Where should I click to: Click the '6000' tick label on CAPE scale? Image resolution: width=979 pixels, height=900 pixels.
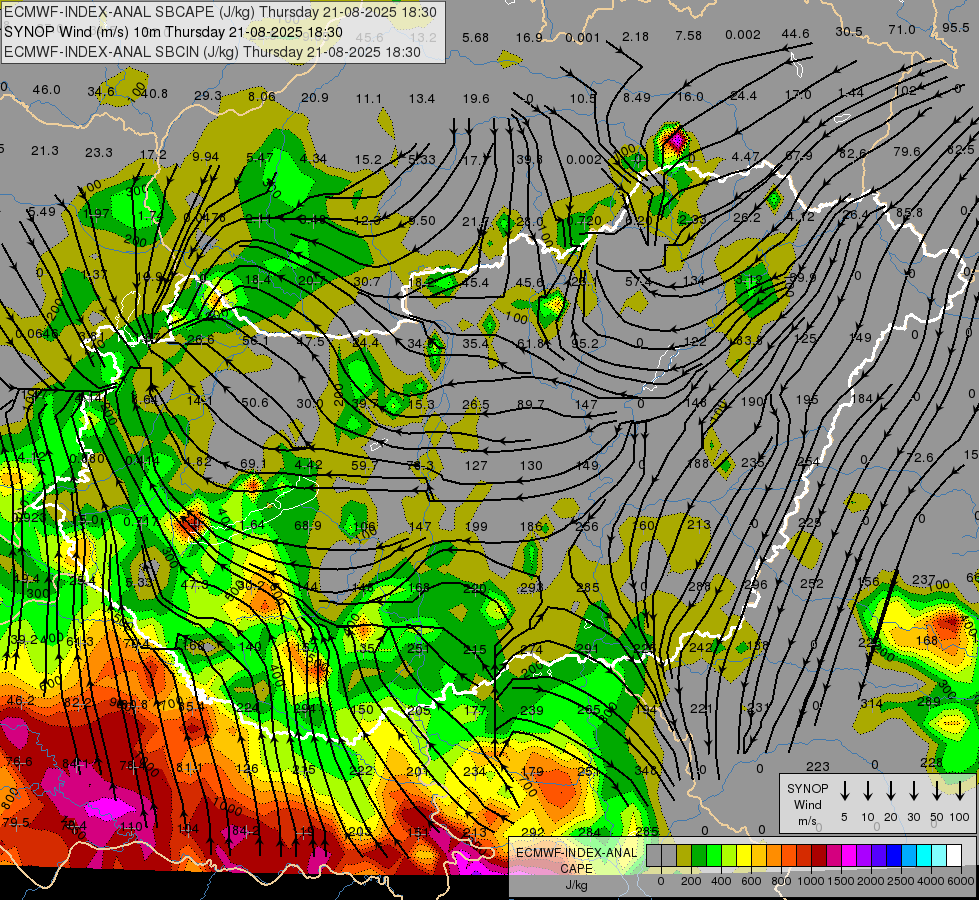961,881
